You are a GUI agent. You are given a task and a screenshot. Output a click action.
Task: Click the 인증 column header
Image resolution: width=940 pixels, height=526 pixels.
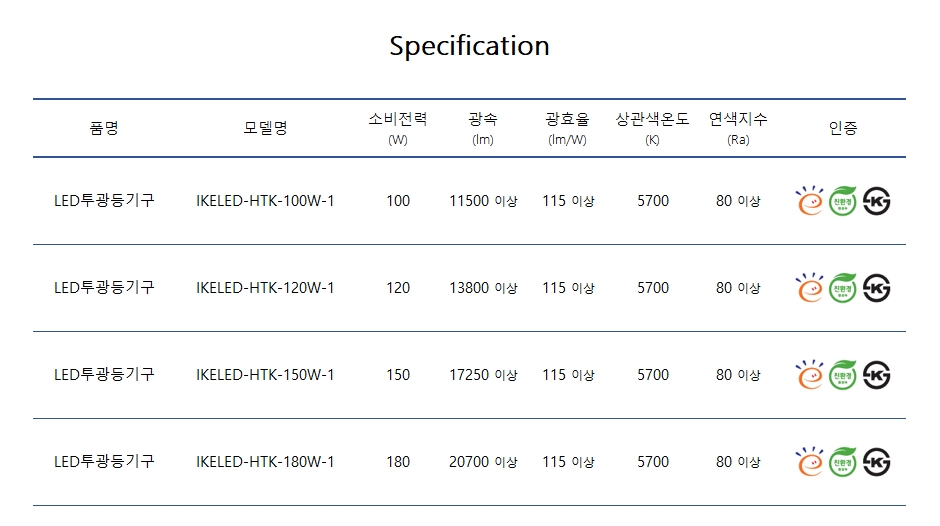[x=843, y=128]
